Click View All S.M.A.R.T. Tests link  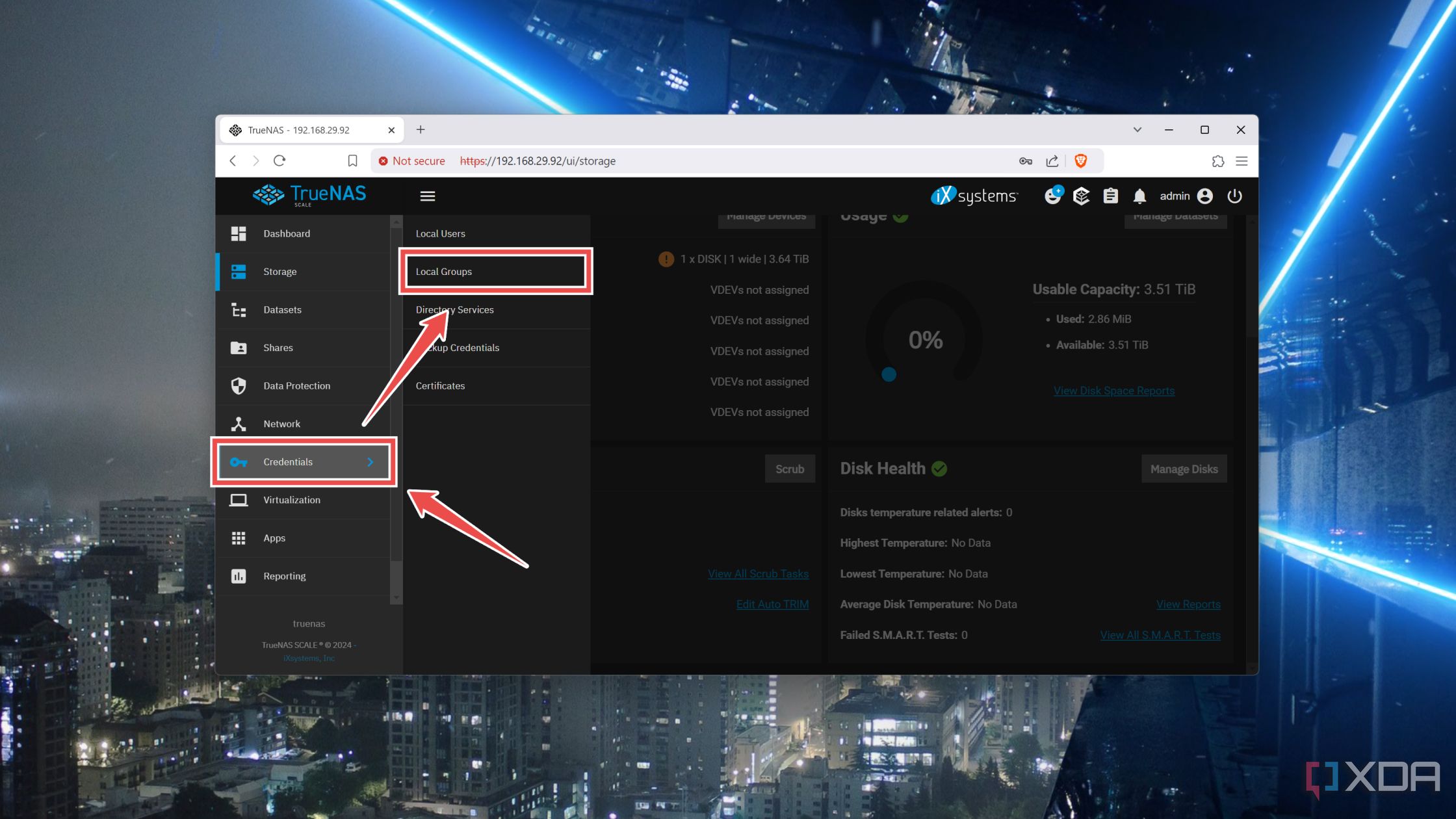(x=1159, y=634)
